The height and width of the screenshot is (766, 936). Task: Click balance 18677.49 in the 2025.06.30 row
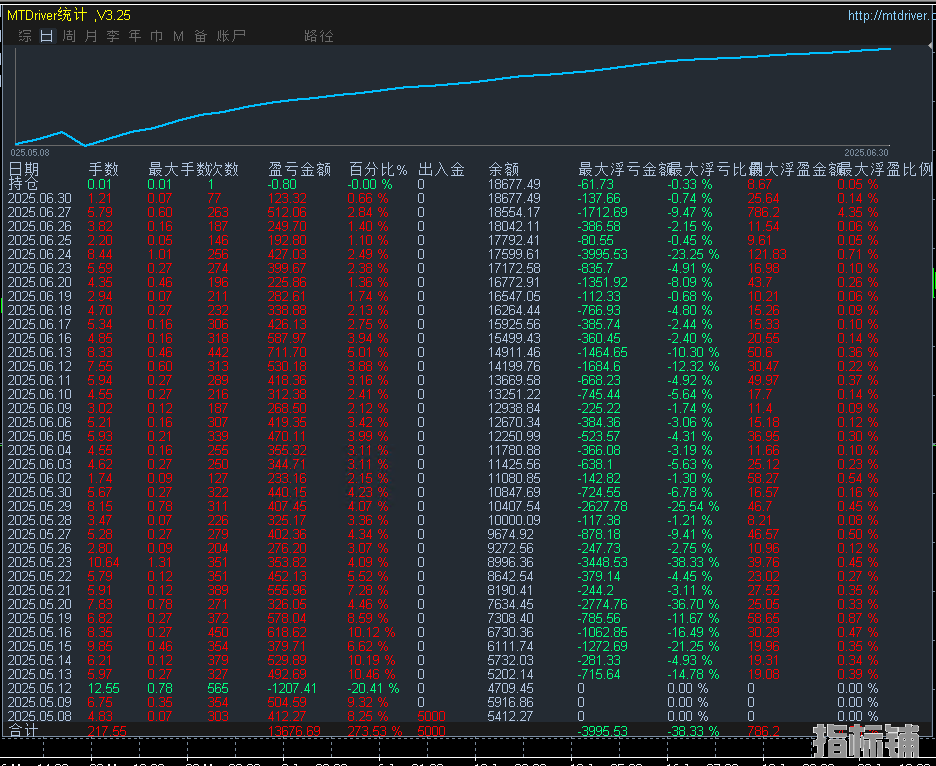coord(514,198)
